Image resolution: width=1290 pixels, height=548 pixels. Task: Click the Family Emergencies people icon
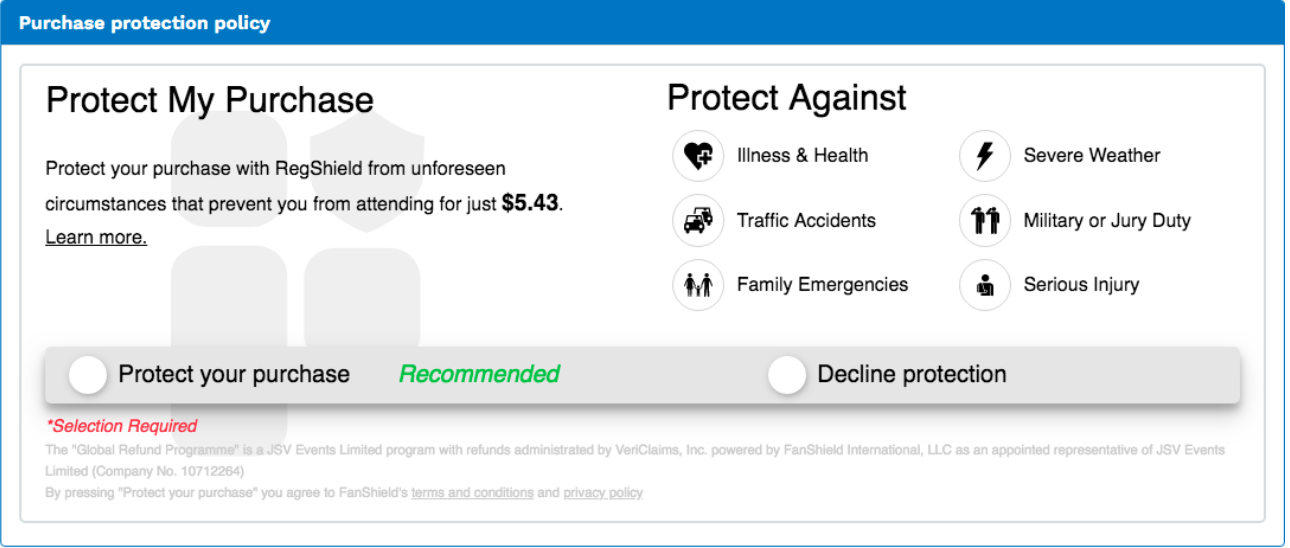pos(697,285)
